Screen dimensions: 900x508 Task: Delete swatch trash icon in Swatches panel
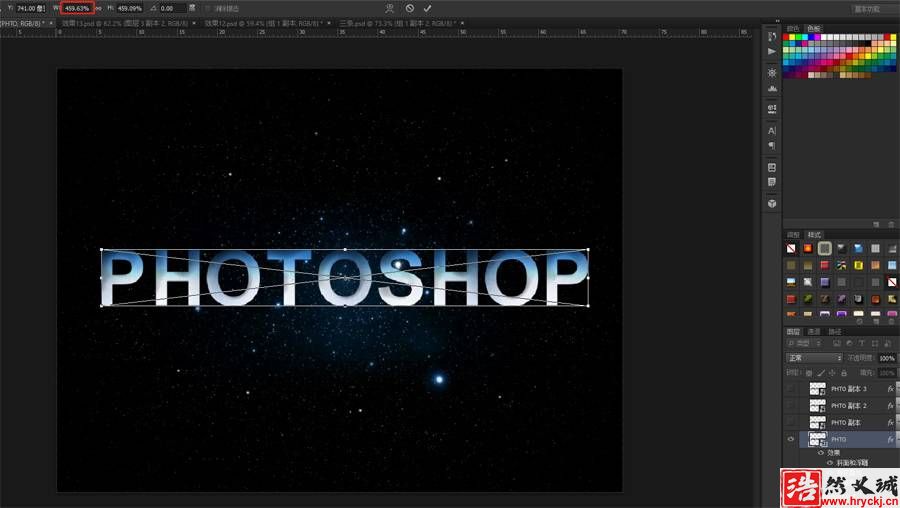coord(891,224)
